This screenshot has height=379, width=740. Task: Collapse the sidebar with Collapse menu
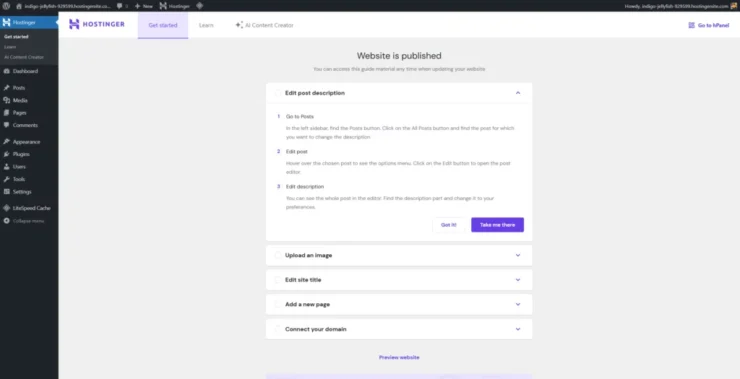coord(24,221)
